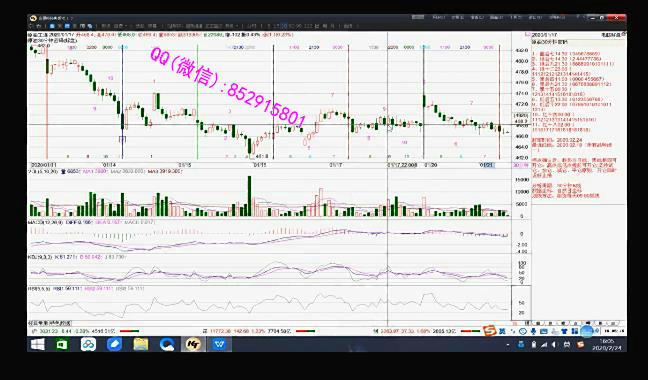
Task: Toggle the Sogou punctuation mode button
Action: coord(513,331)
